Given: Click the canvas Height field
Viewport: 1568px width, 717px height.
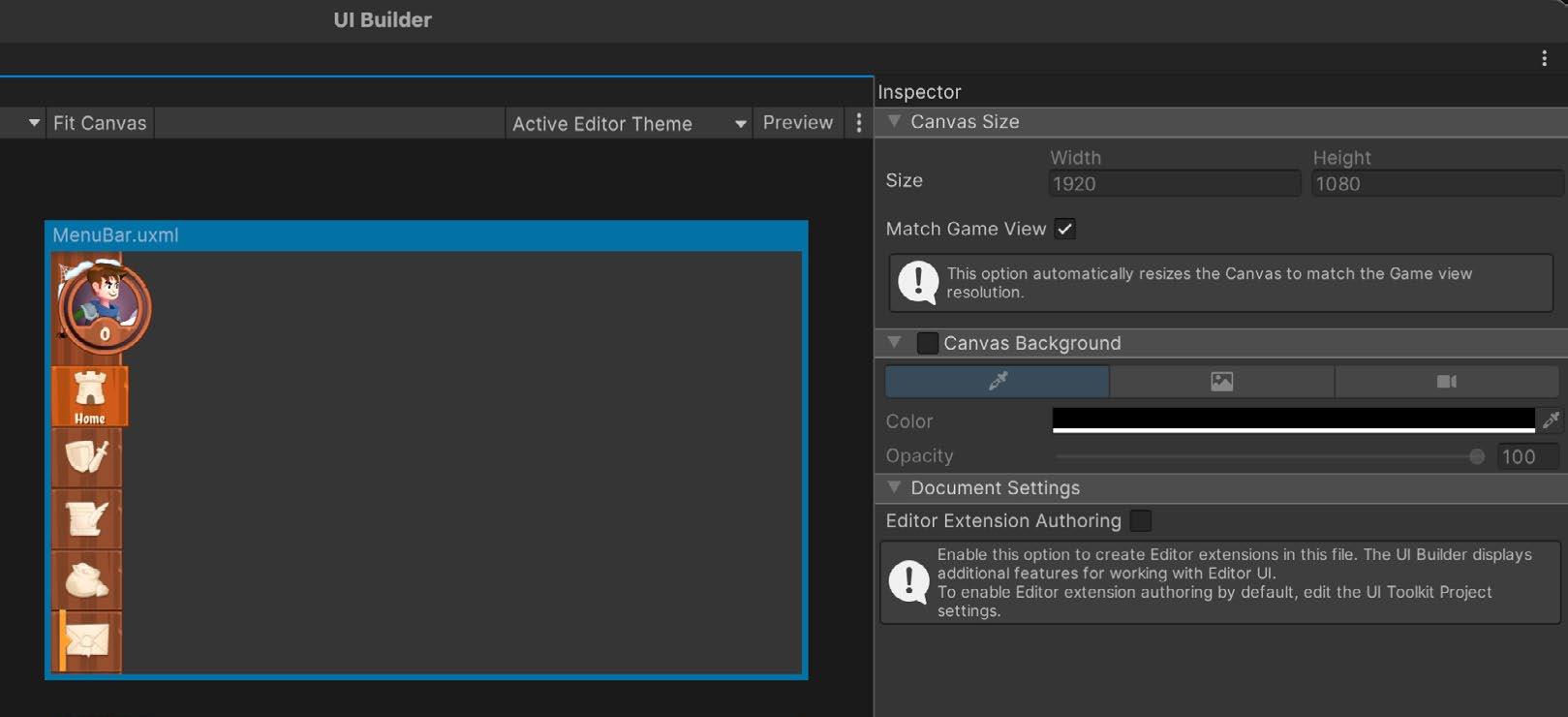Looking at the screenshot, I should tap(1437, 183).
